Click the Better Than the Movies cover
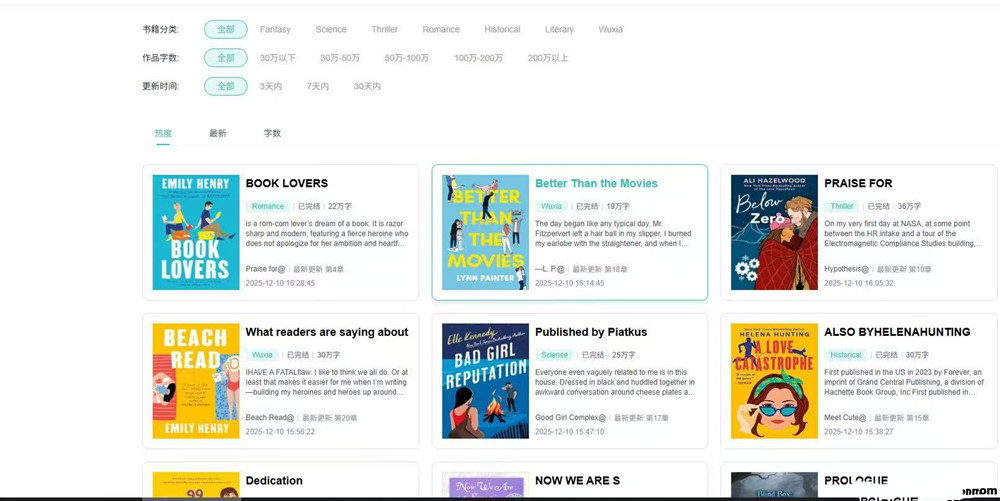The image size is (1000, 501). (x=485, y=232)
